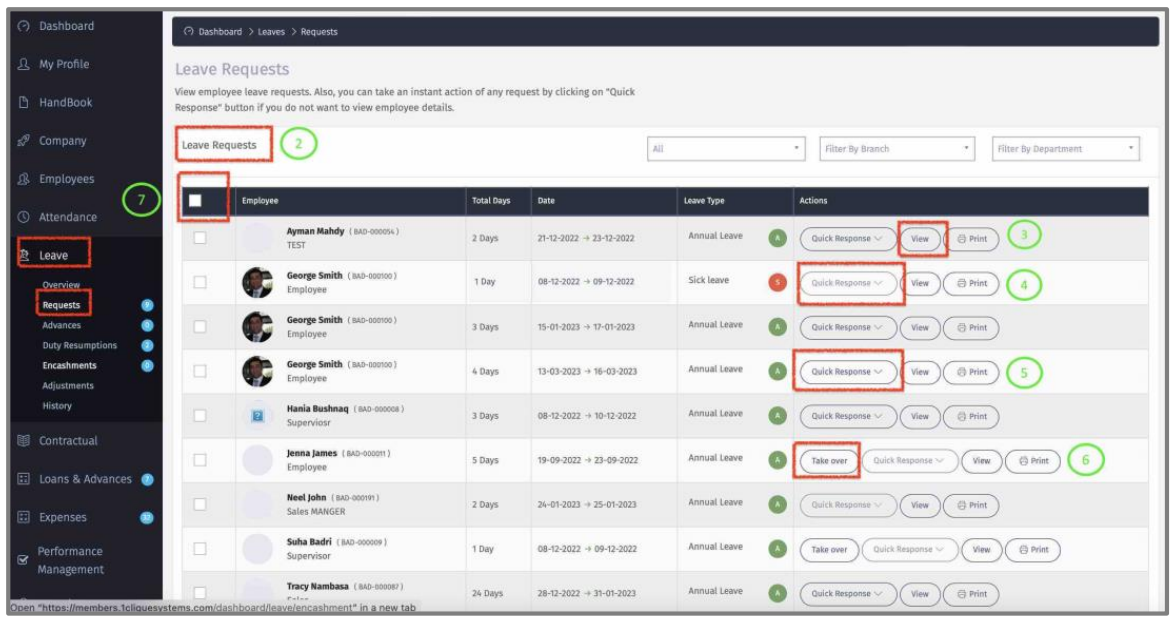Viewport: 1171px width, 619px height.
Task: Check the box for Ayman Mahdy row
Action: [200, 238]
